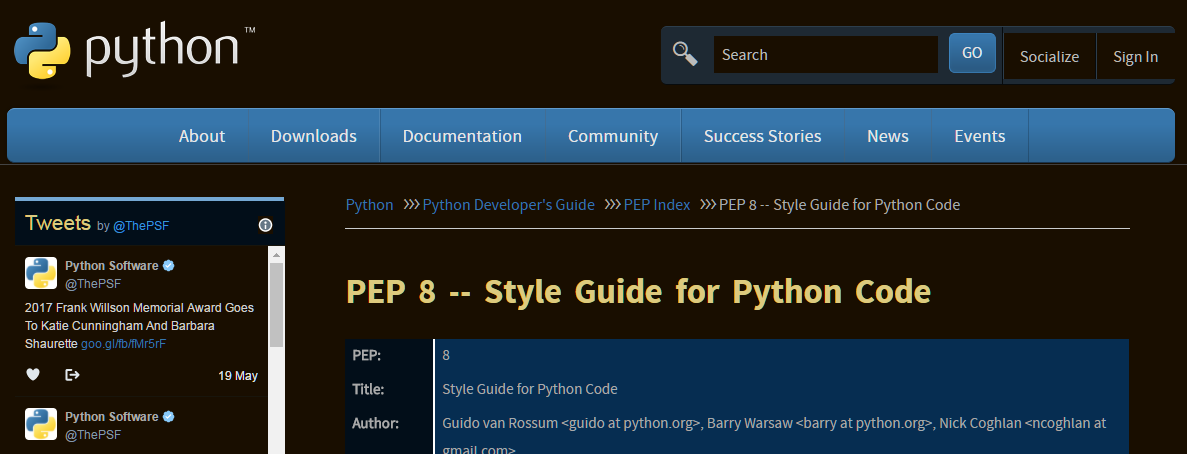The width and height of the screenshot is (1187, 454).
Task: Click the '8' PEP number value
Action: click(446, 355)
